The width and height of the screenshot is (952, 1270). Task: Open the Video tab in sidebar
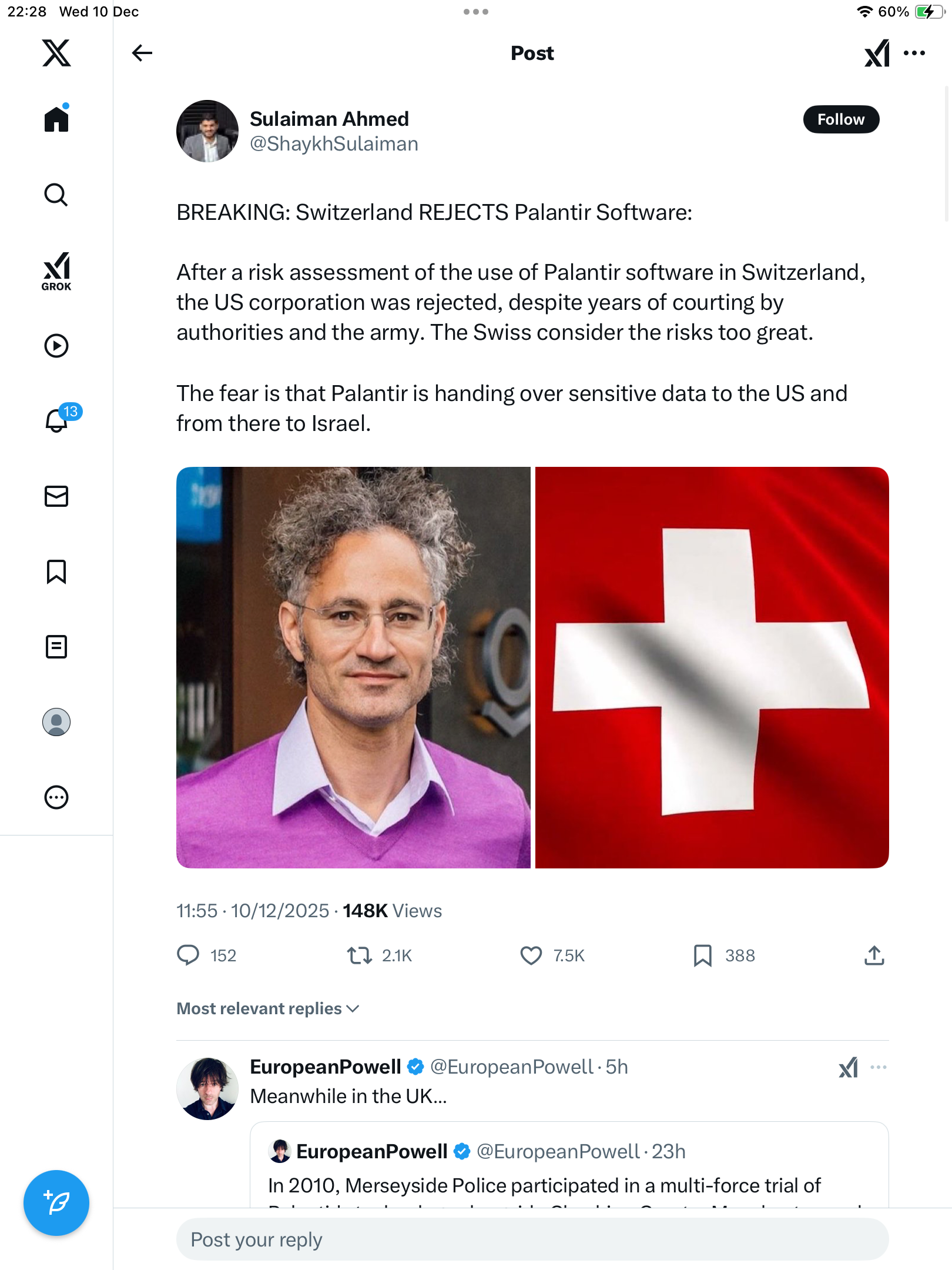[x=56, y=346]
